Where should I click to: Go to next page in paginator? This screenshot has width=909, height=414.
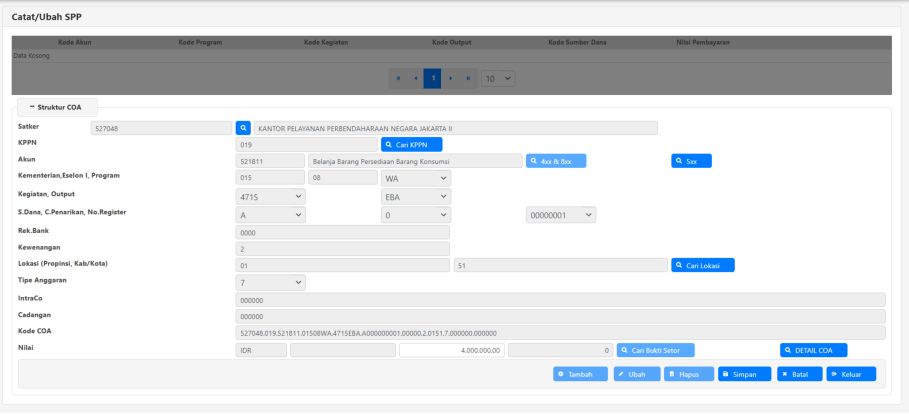pos(449,78)
